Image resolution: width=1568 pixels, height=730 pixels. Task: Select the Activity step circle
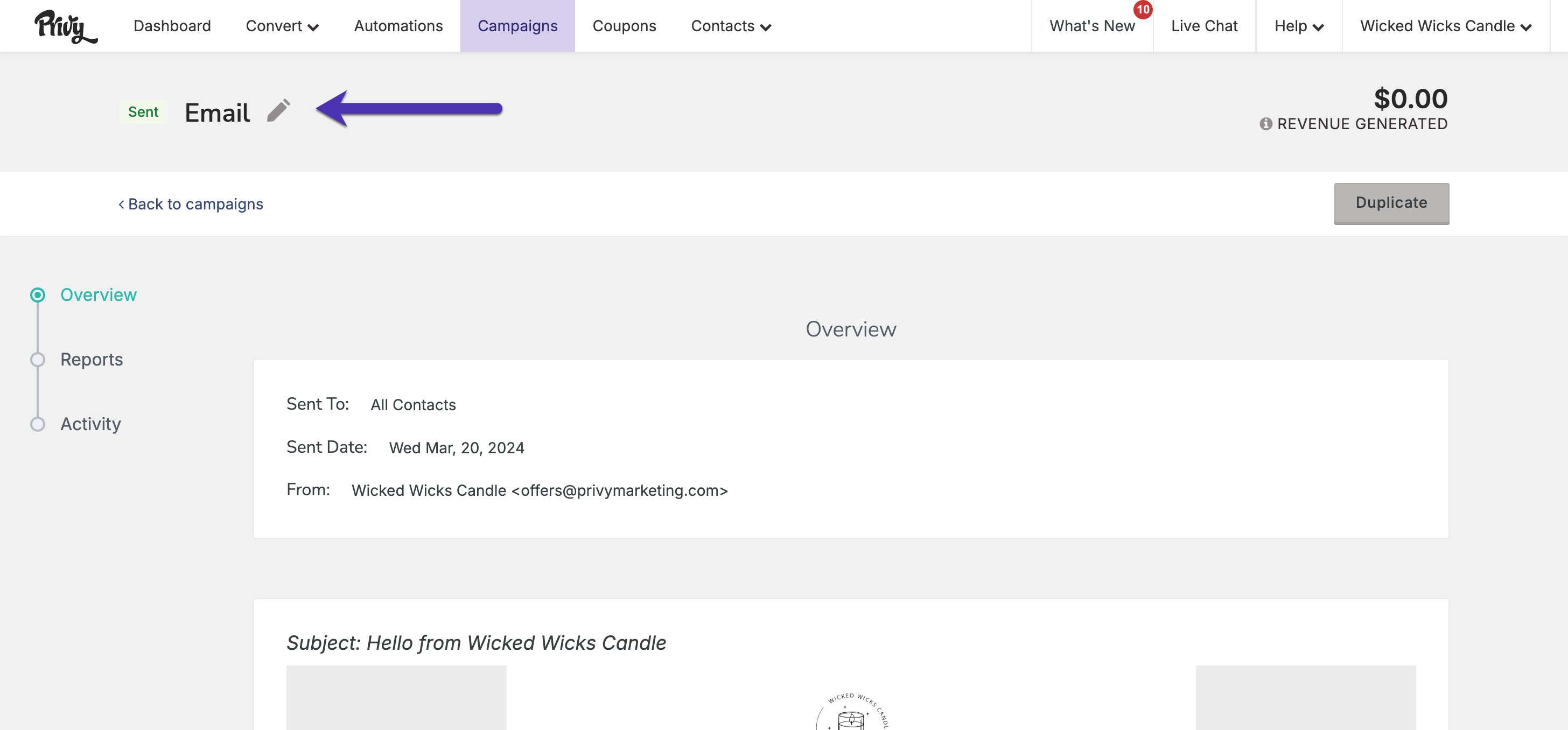coord(38,424)
